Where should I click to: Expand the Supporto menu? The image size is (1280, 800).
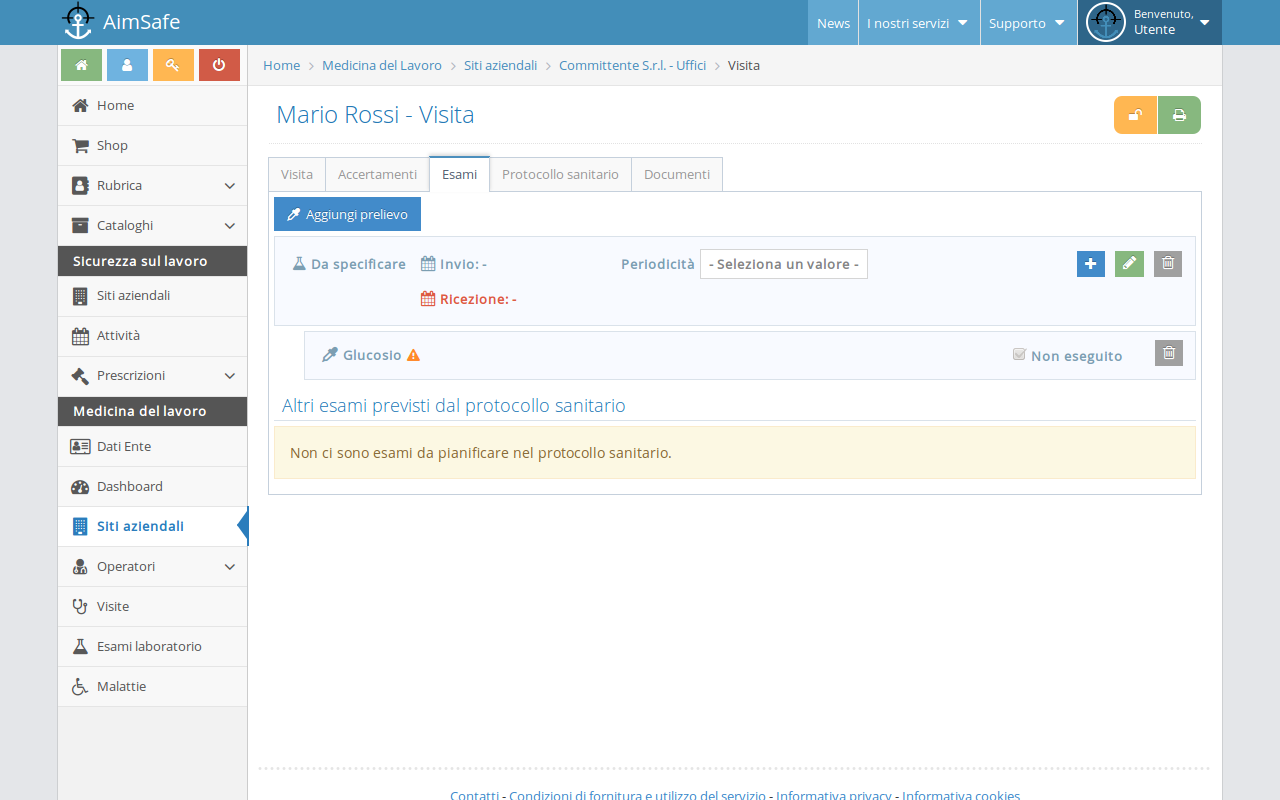[x=1028, y=23]
